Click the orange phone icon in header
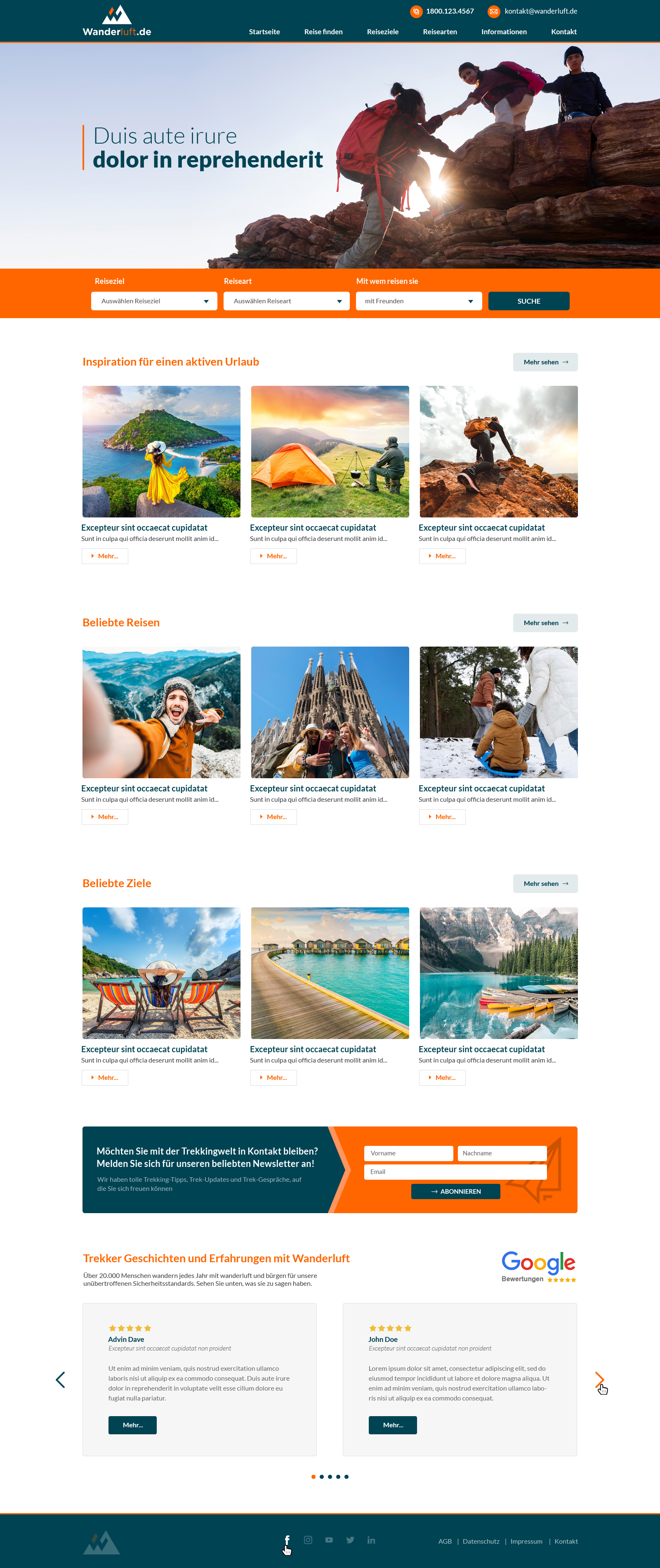 tap(416, 11)
